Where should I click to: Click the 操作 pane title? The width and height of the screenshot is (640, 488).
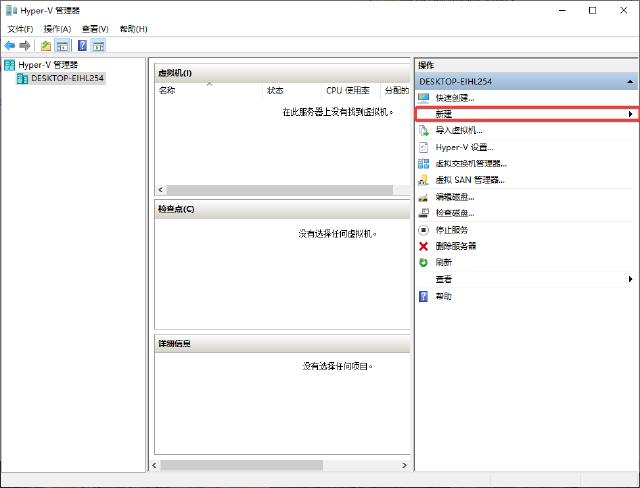point(426,65)
